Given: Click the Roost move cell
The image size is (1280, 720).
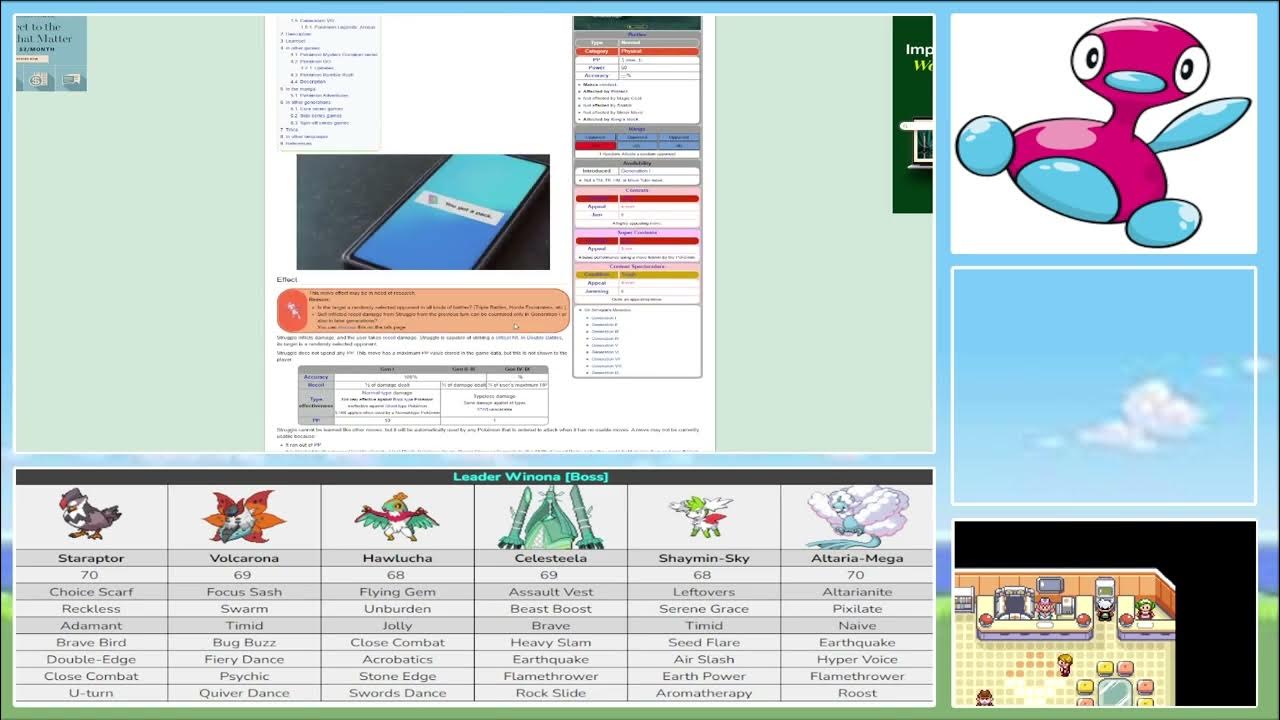Looking at the screenshot, I should point(857,693).
